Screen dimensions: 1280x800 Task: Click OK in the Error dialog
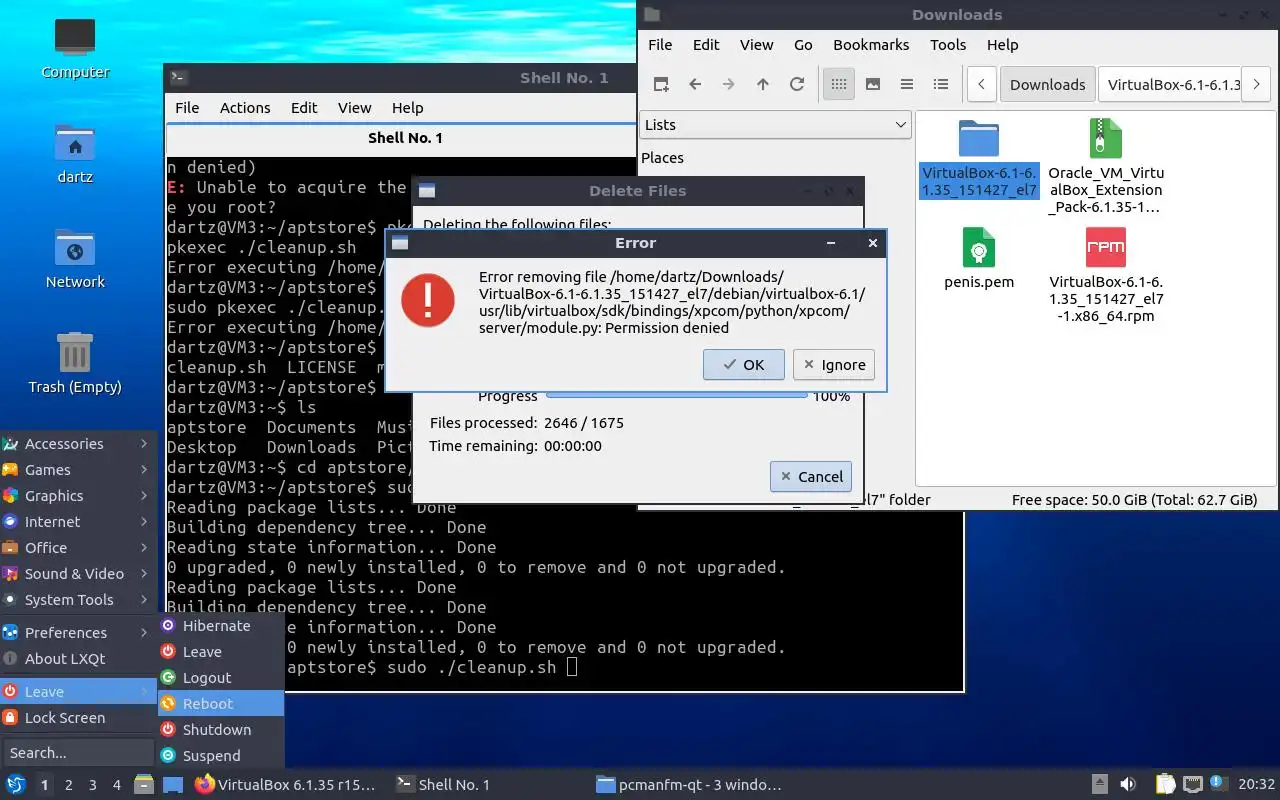(743, 365)
